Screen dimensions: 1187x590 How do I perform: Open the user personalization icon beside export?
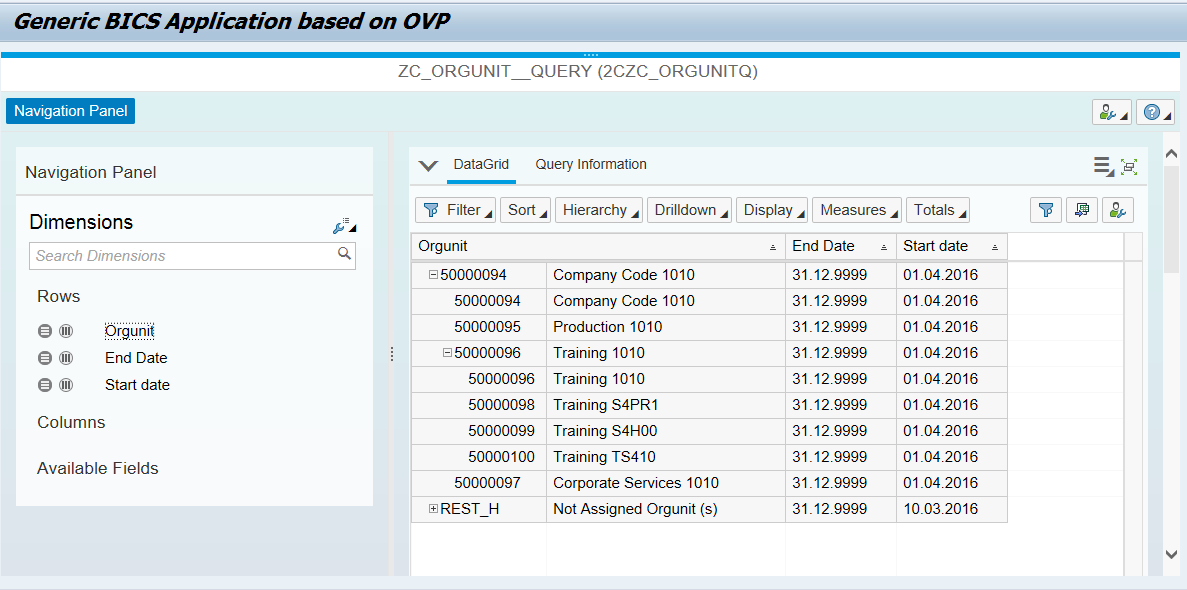coord(1117,210)
